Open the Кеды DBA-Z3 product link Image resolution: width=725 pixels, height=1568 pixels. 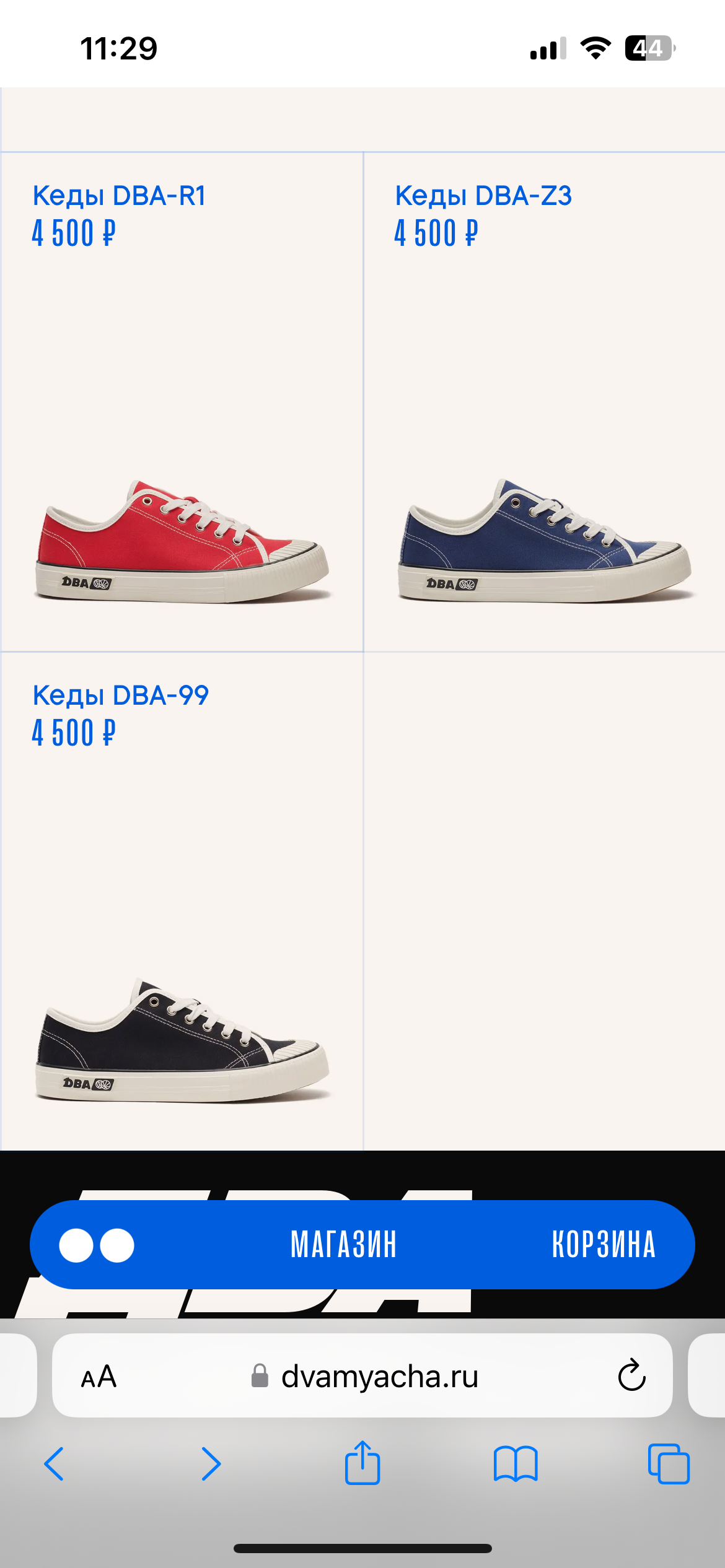(x=483, y=196)
